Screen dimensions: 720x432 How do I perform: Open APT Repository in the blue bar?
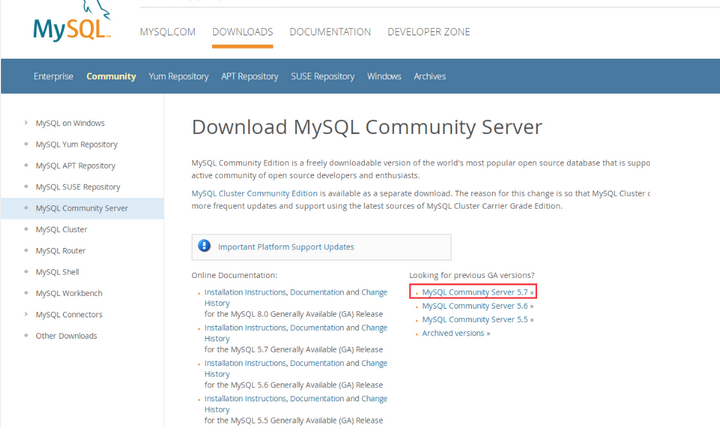[250, 76]
